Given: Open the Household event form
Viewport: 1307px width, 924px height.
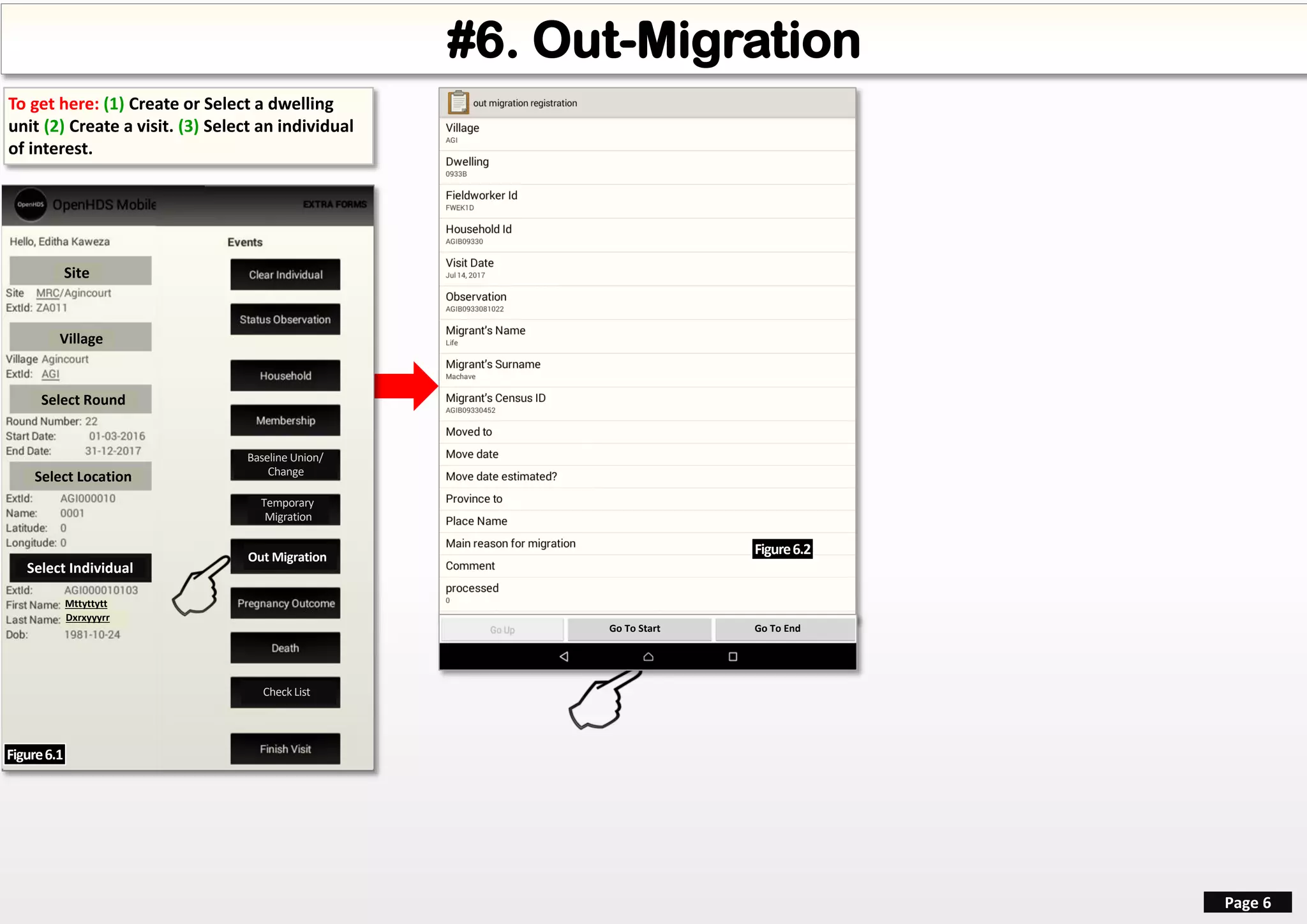Looking at the screenshot, I should pos(285,375).
